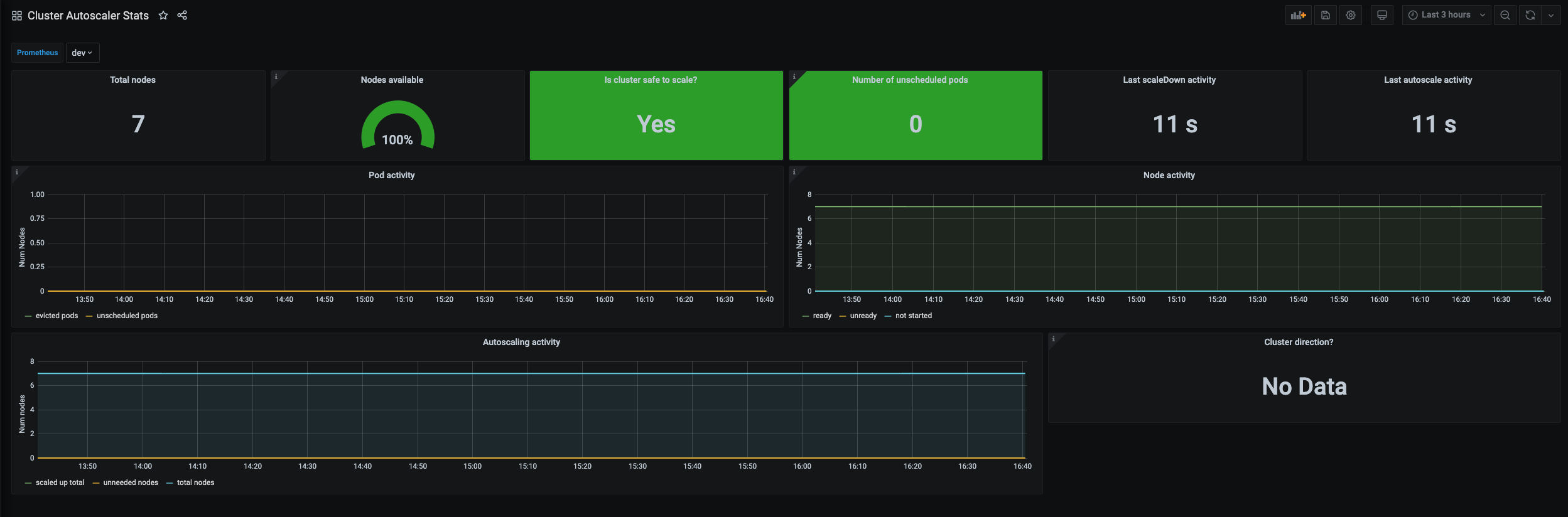Switch to TV view mode
This screenshot has height=517, width=1568.
[1381, 15]
